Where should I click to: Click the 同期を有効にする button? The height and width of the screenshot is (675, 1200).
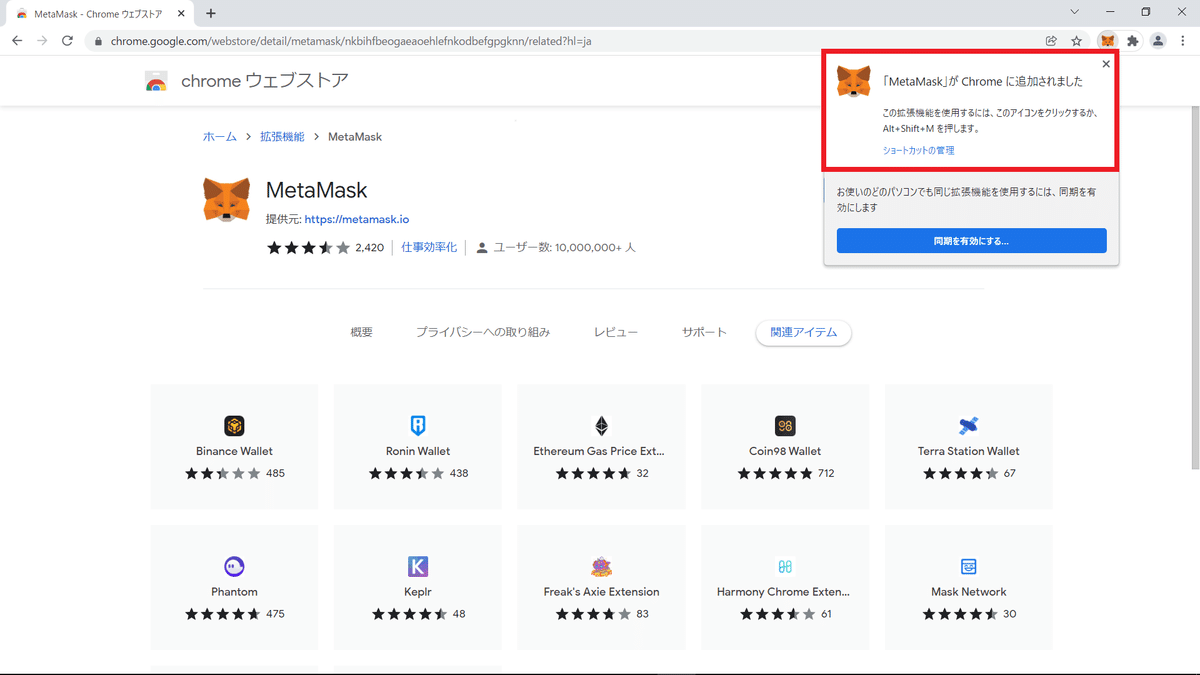pos(972,241)
